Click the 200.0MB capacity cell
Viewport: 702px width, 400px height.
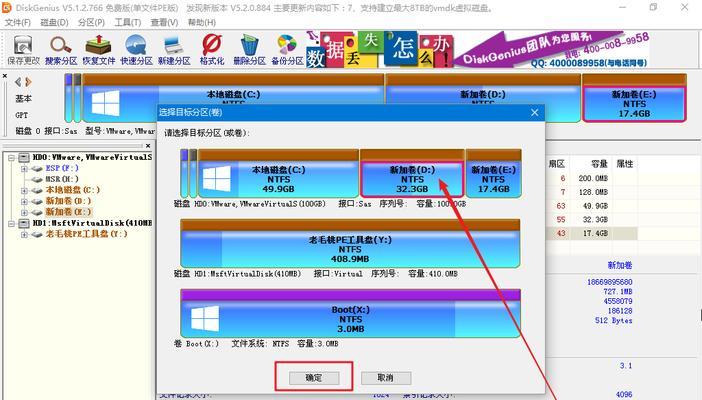tap(593, 178)
